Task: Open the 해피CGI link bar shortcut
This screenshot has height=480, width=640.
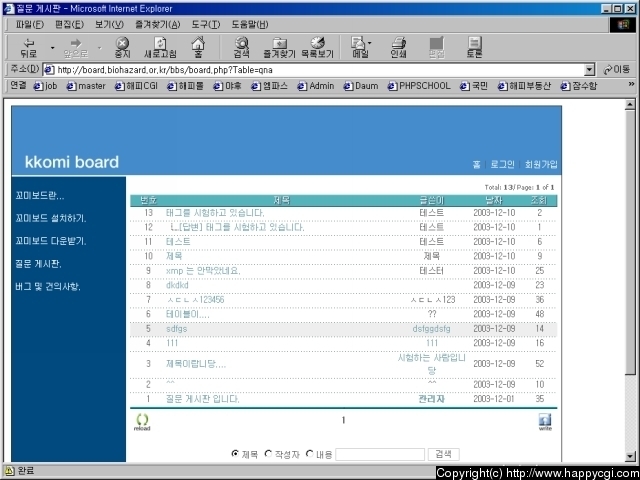Action: [136, 86]
